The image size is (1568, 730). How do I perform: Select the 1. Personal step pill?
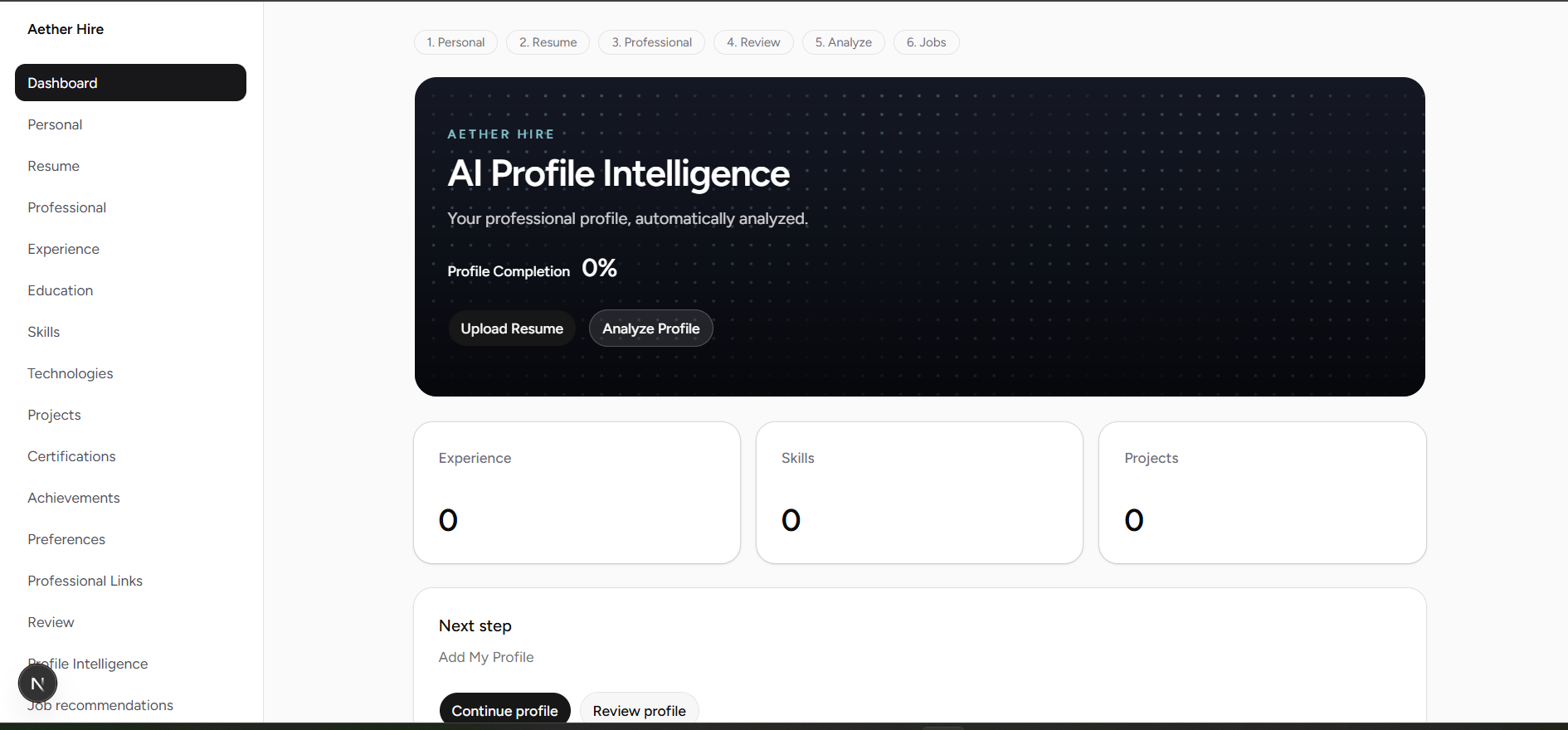(455, 42)
